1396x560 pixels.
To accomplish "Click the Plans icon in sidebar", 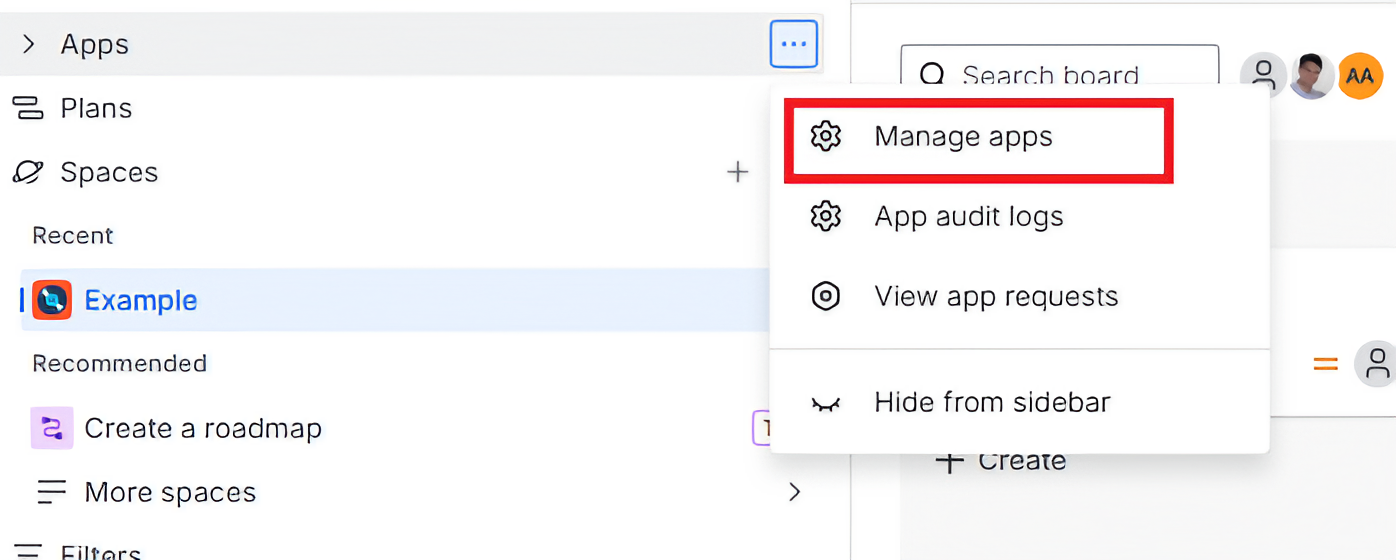I will (x=28, y=108).
